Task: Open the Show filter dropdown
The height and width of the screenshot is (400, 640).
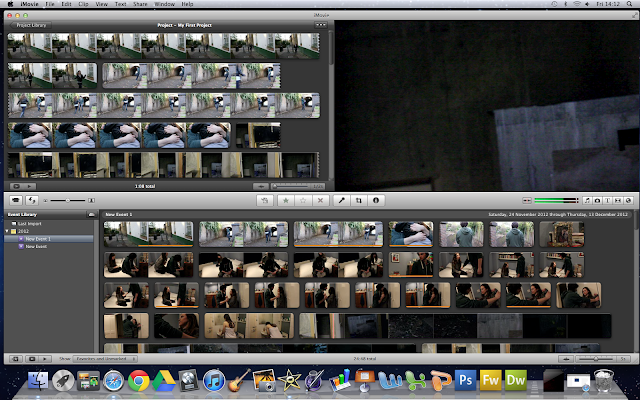Action: point(105,359)
